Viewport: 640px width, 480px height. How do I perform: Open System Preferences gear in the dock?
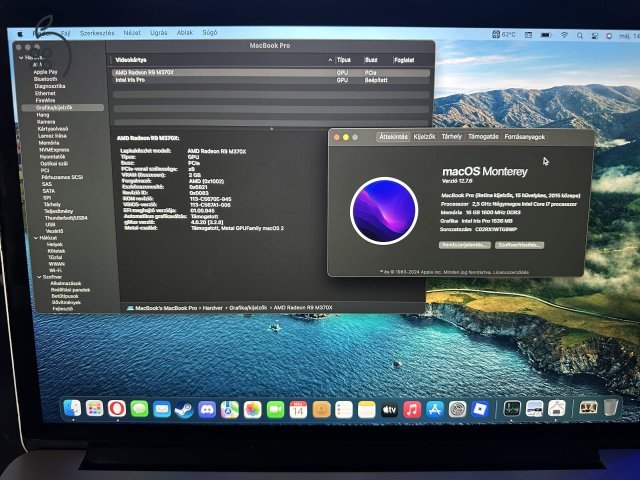[458, 409]
